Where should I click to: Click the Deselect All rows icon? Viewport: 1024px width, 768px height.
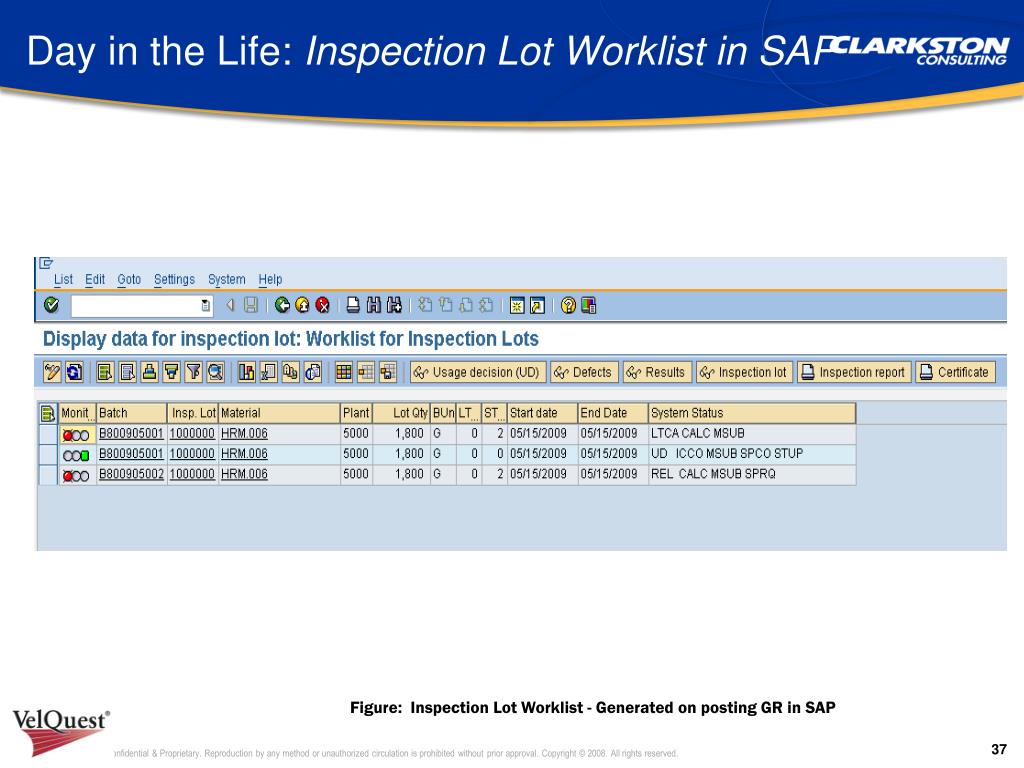pos(127,372)
